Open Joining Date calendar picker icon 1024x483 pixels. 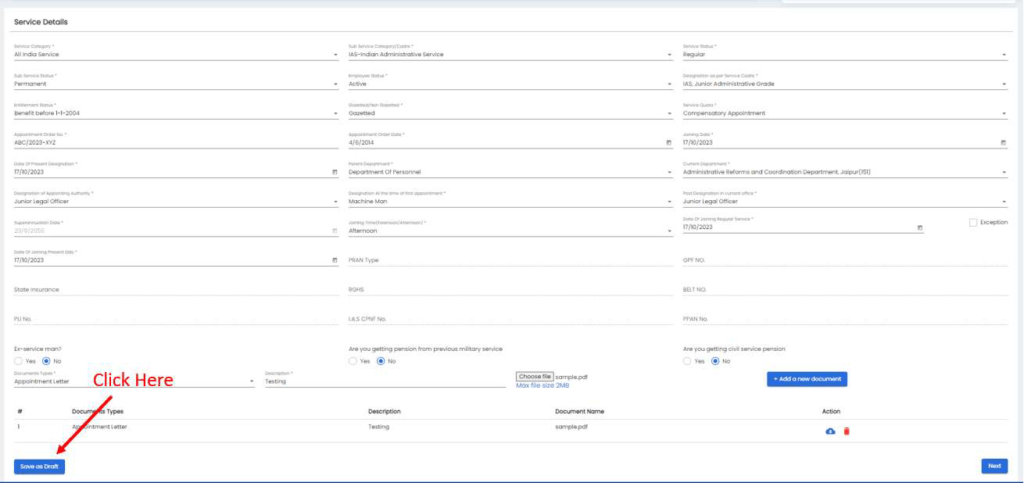tap(1003, 142)
